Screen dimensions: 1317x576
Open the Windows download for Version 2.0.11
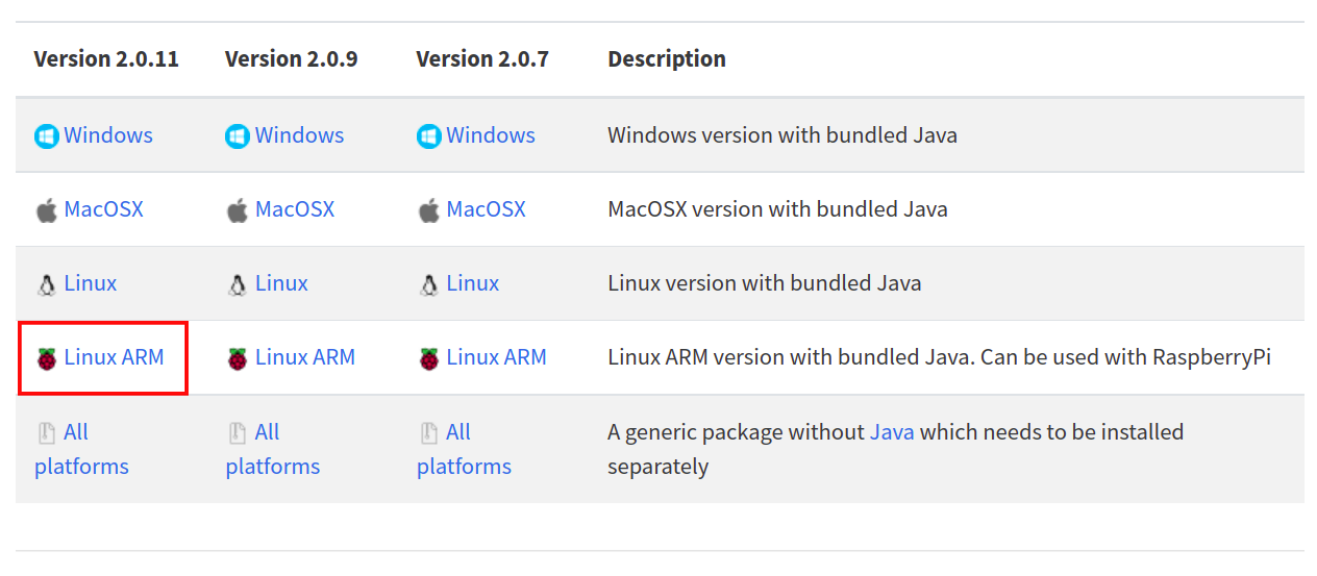[108, 135]
